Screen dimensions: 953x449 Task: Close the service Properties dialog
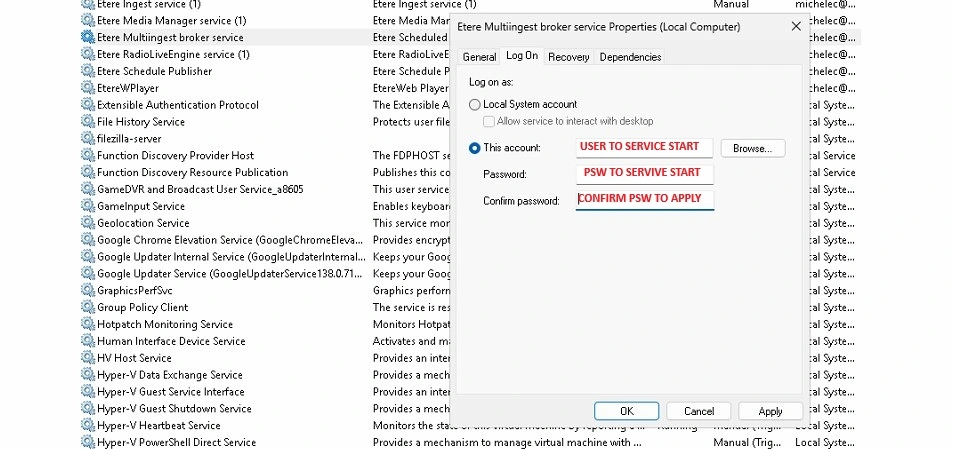[796, 26]
